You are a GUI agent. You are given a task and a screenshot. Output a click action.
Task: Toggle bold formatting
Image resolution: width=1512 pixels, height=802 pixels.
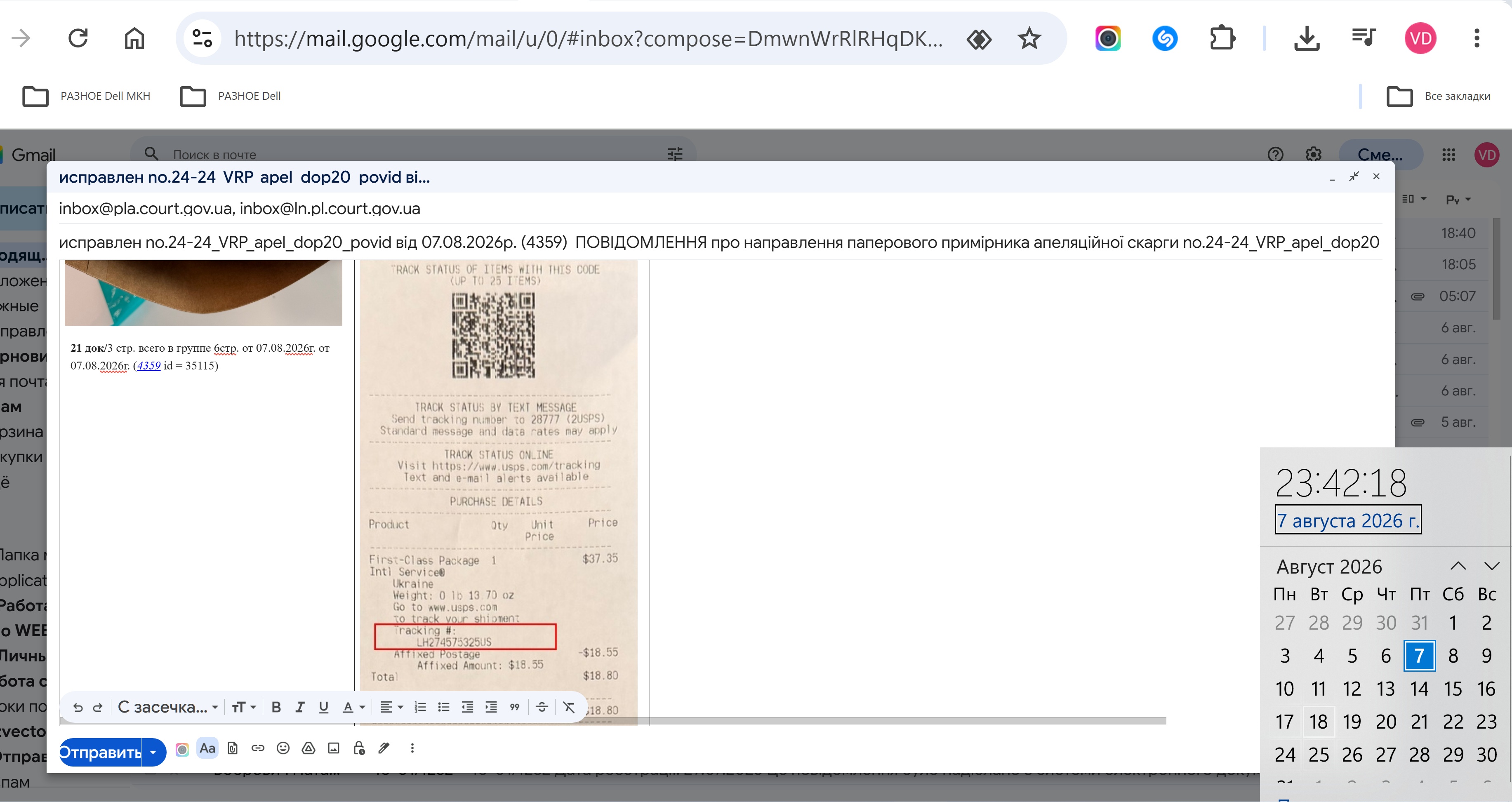(276, 708)
